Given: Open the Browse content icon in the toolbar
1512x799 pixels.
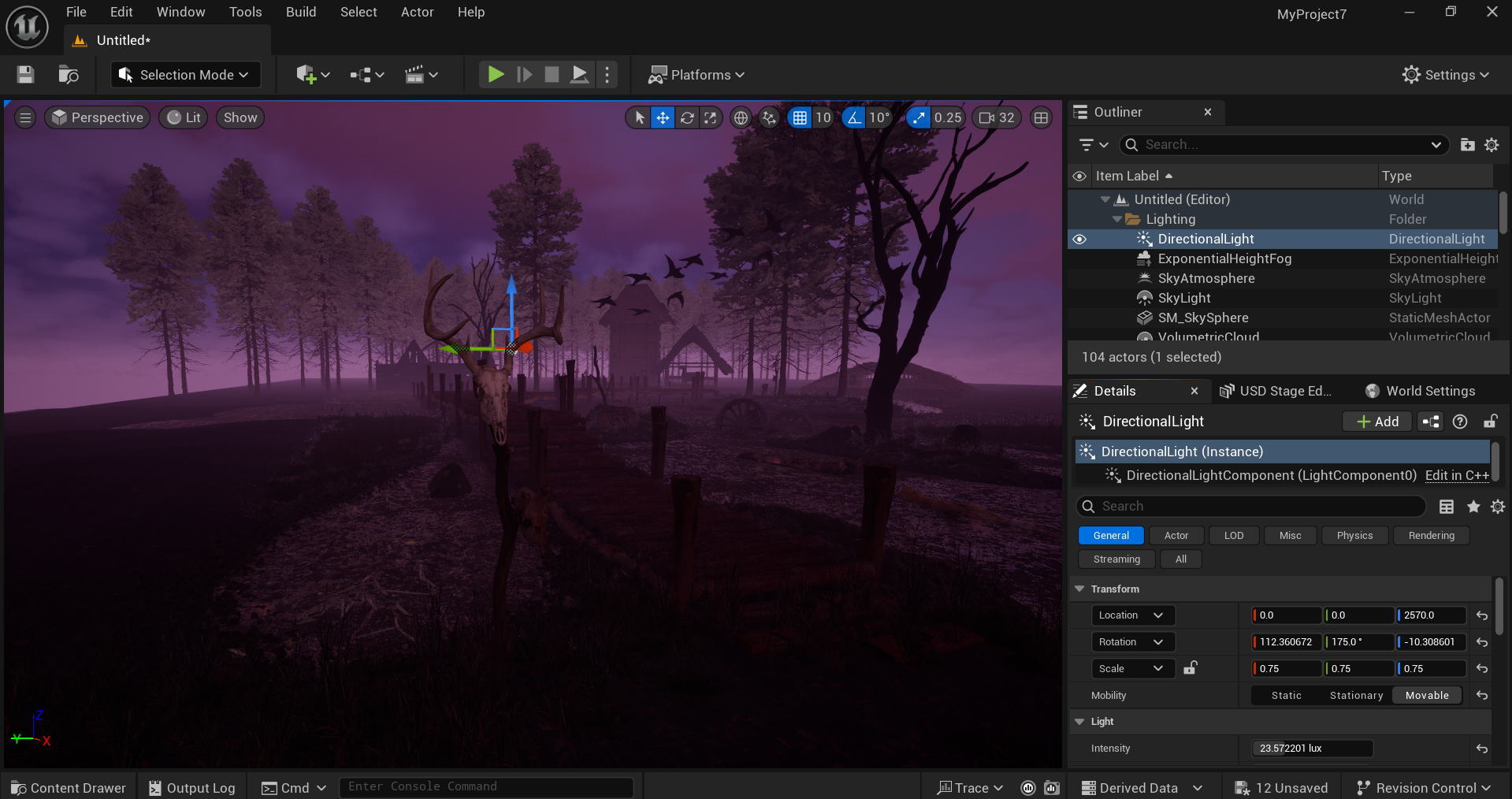Looking at the screenshot, I should click(x=69, y=75).
